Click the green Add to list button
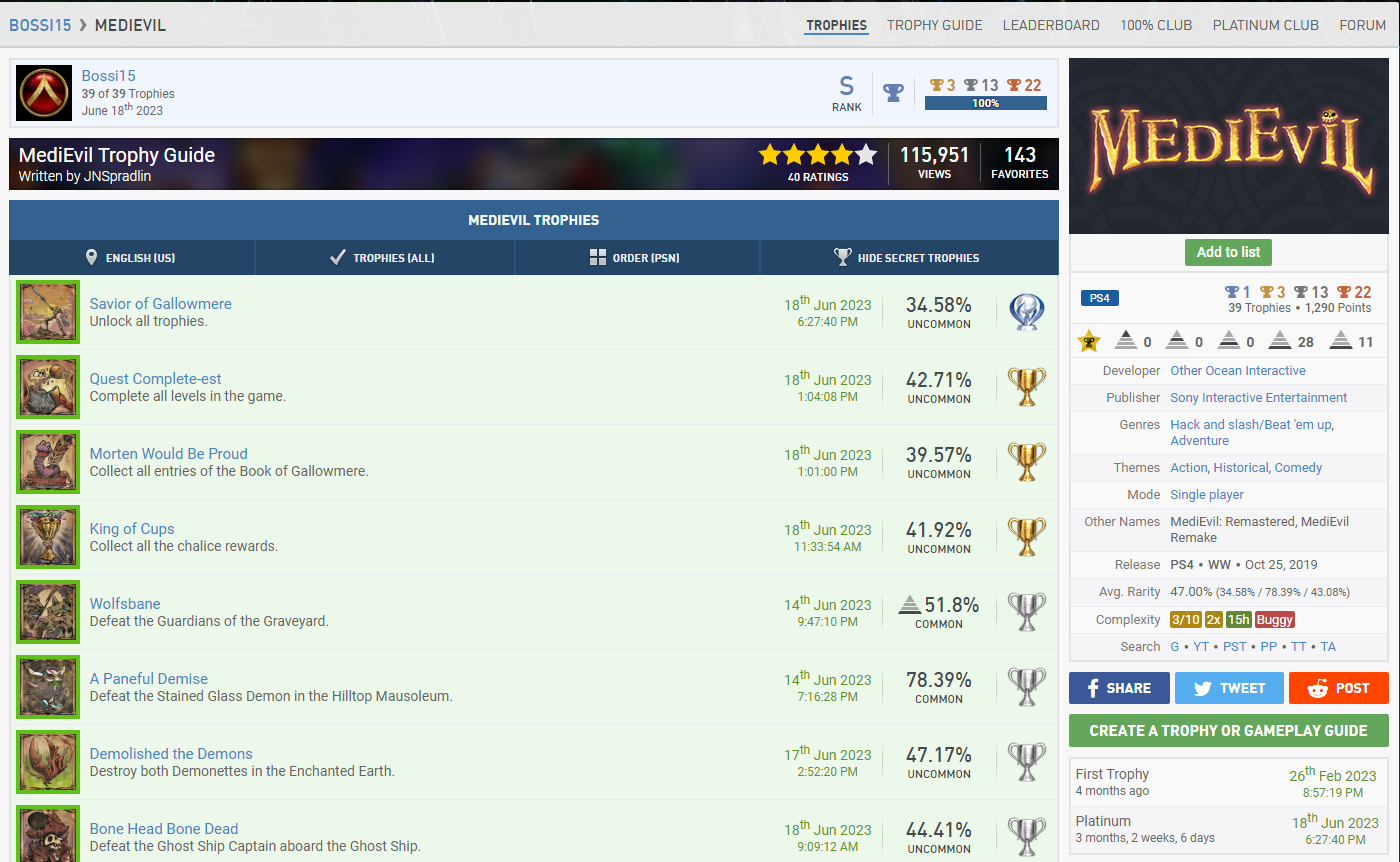The width and height of the screenshot is (1400, 862). click(1228, 252)
